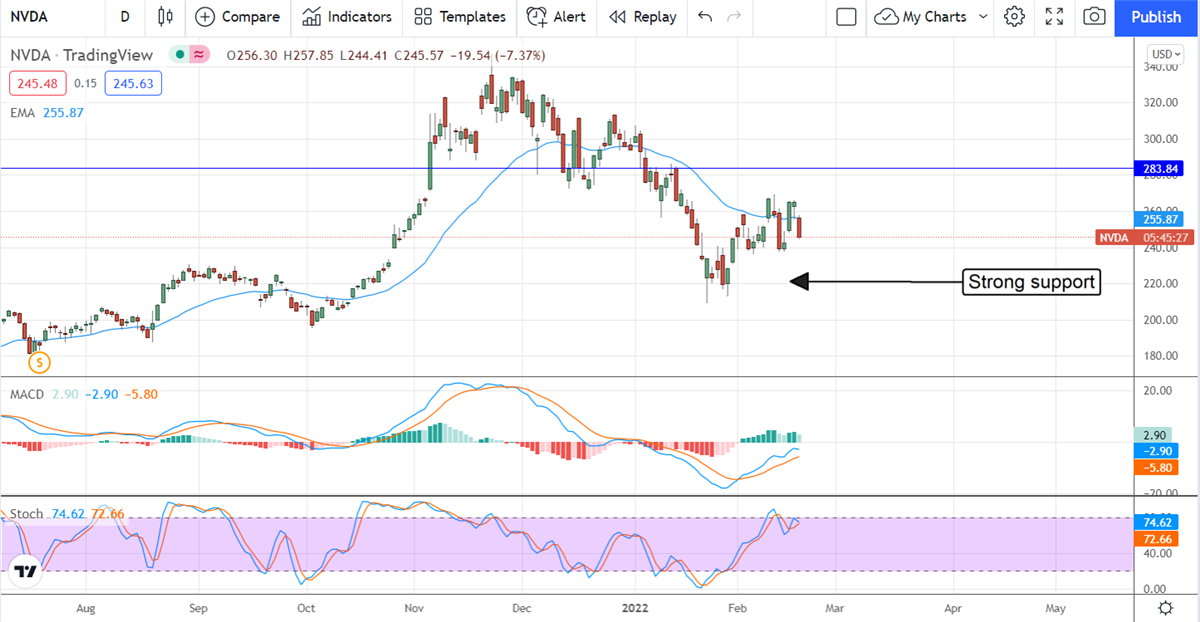Enter fullscreen mode

click(1054, 17)
